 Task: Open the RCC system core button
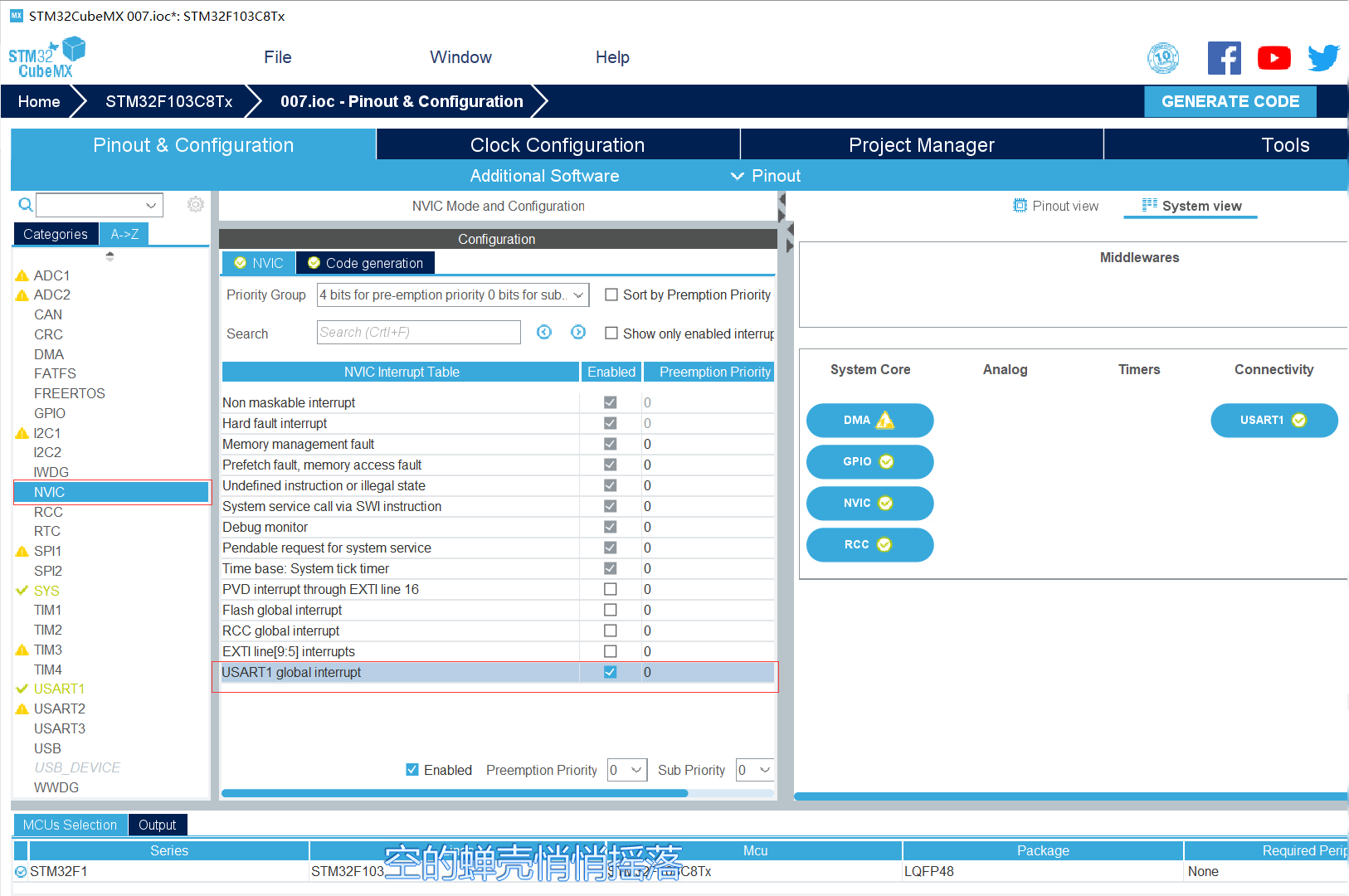point(869,544)
